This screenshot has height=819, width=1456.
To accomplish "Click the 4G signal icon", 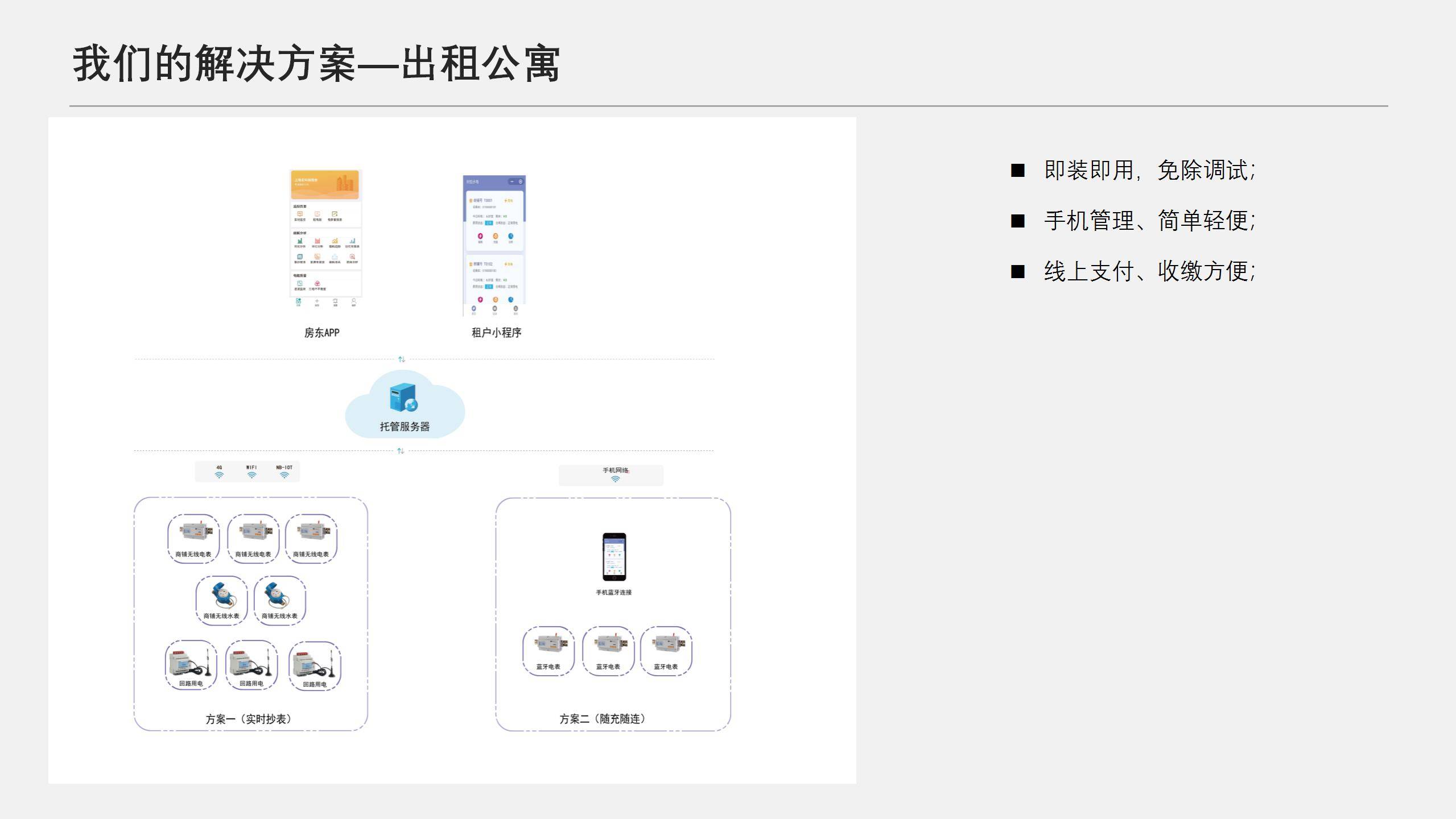I will 219,475.
